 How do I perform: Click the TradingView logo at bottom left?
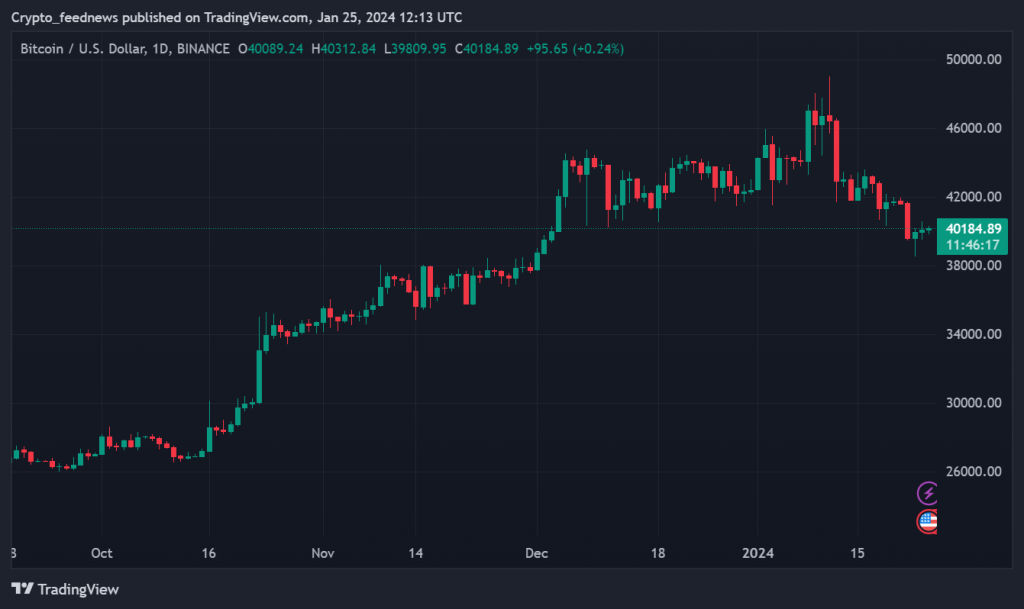(65, 589)
